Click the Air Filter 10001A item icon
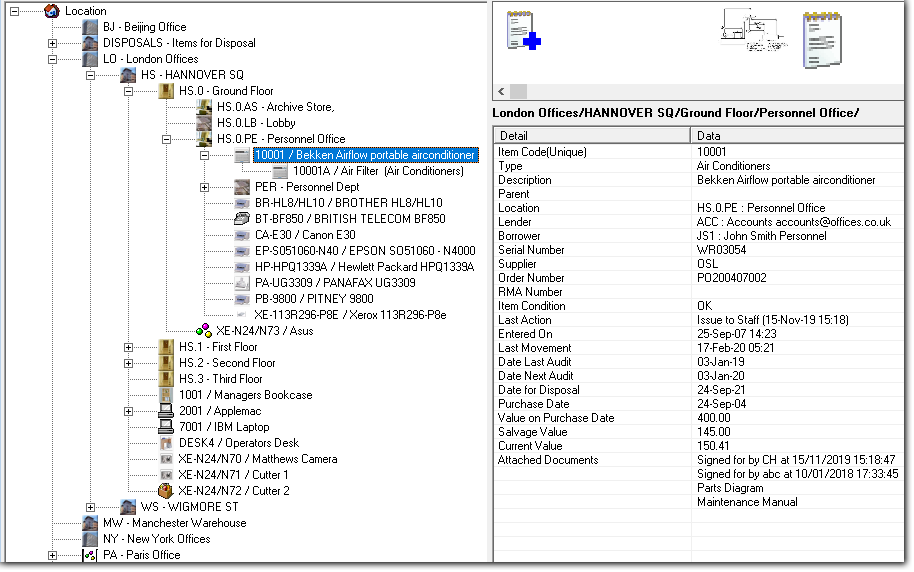The width and height of the screenshot is (914, 572). coord(280,171)
